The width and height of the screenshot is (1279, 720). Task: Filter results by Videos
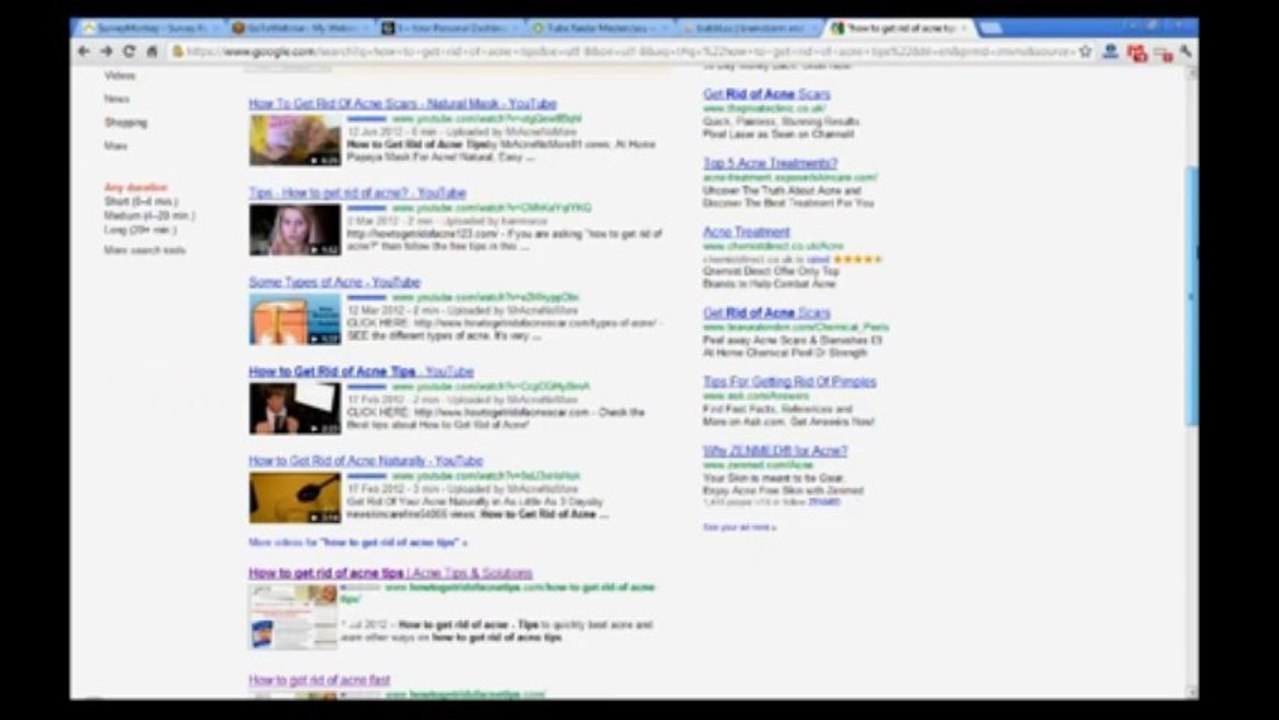pyautogui.click(x=119, y=76)
